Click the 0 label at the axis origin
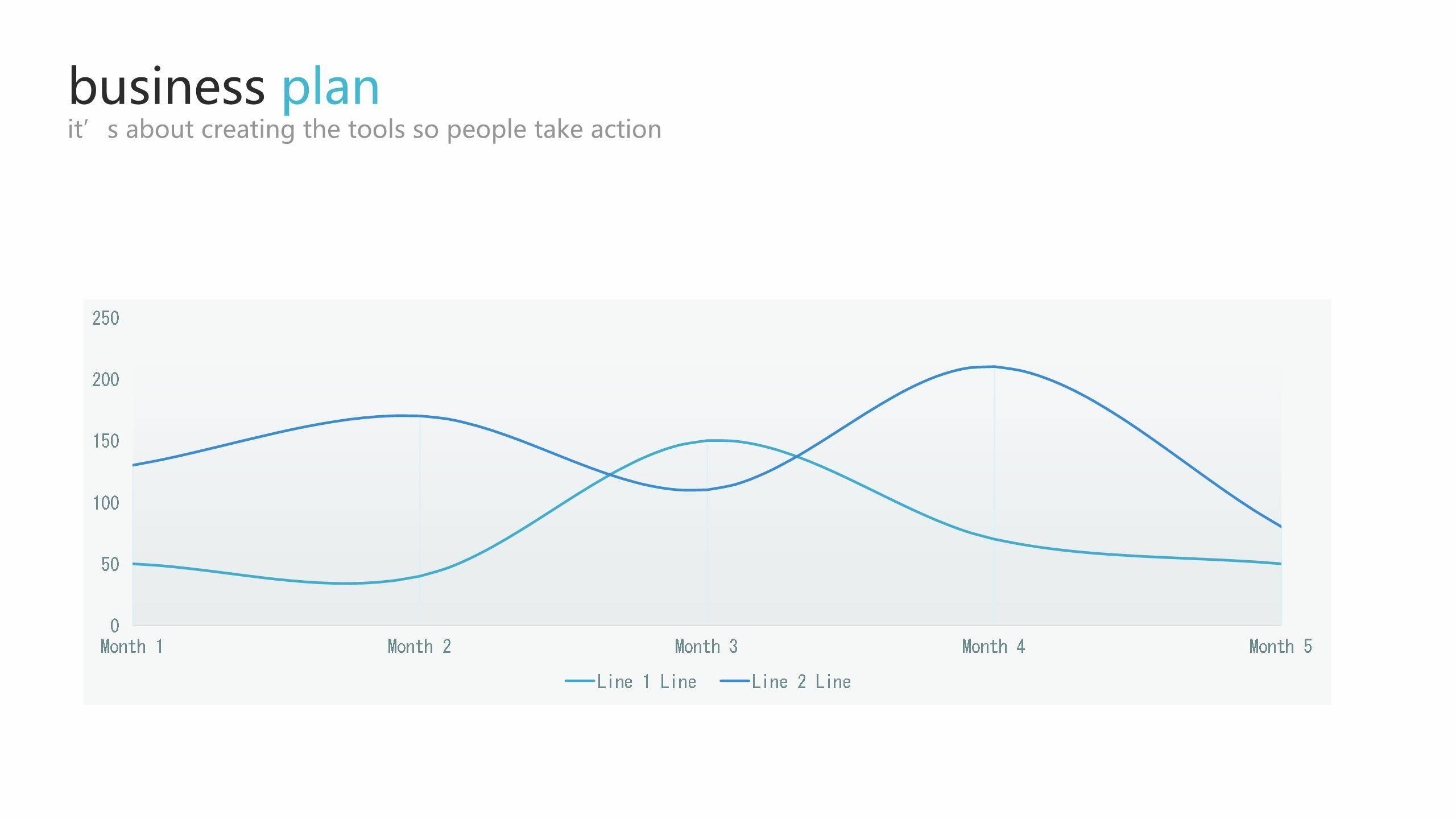This screenshot has width=1456, height=819. click(x=115, y=626)
